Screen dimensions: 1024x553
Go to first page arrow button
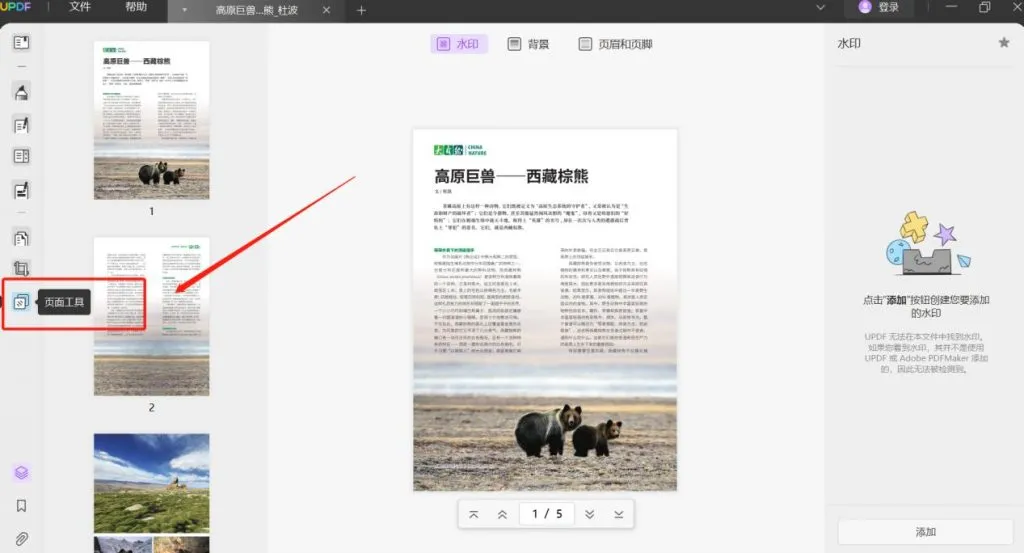(473, 514)
